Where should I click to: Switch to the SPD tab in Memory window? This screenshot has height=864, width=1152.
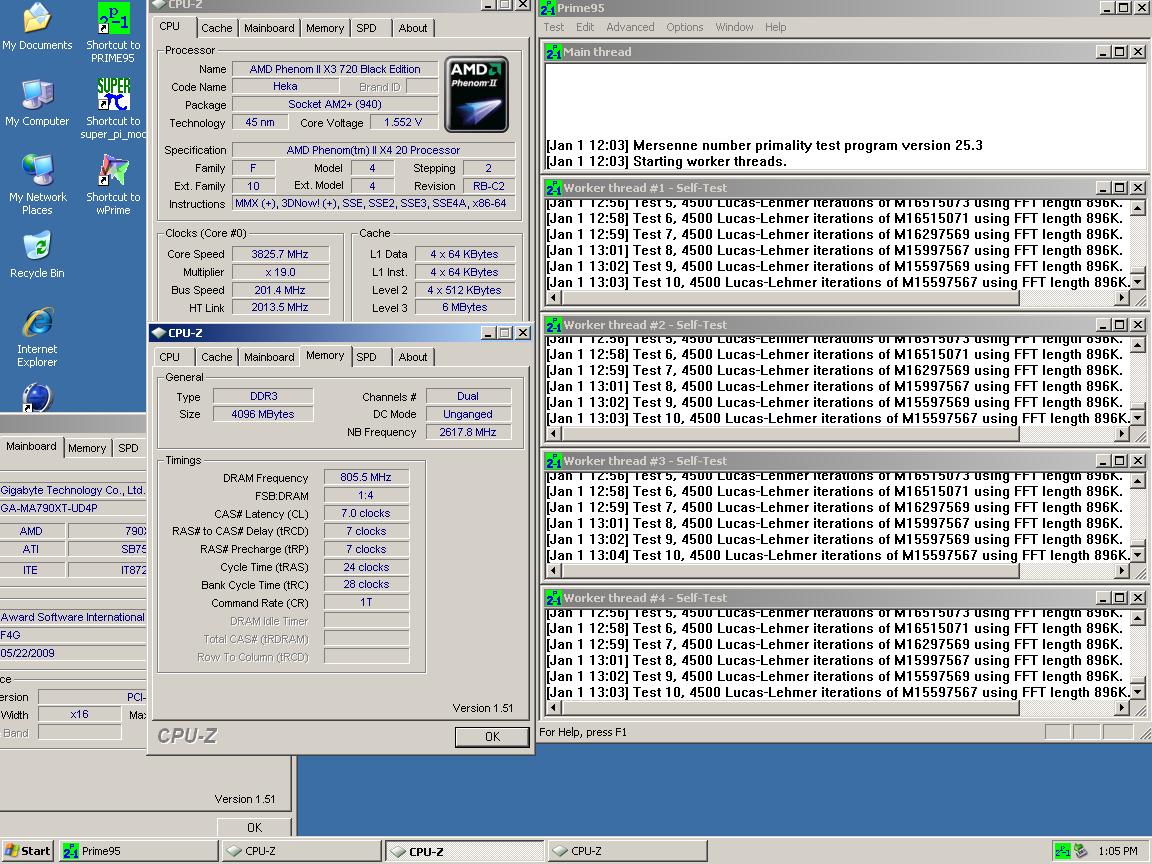(x=367, y=357)
